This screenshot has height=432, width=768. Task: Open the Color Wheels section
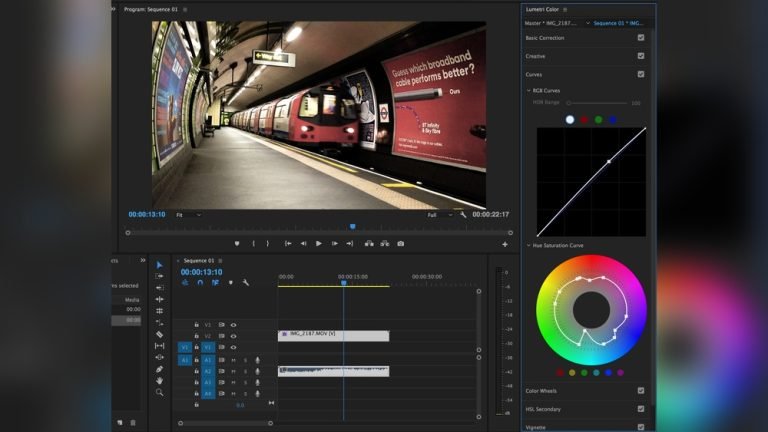point(541,391)
